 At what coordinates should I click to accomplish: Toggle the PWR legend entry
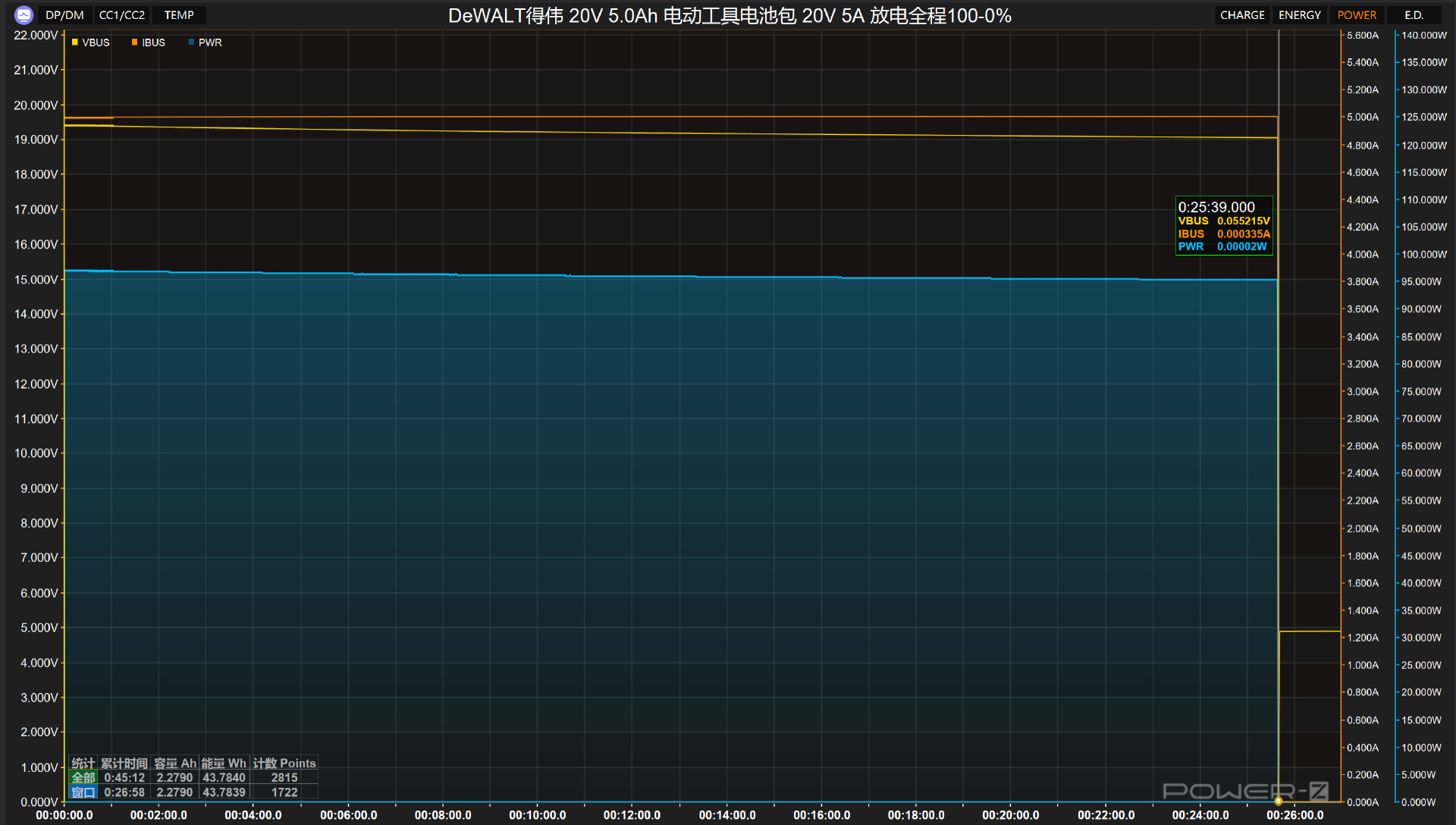point(205,42)
